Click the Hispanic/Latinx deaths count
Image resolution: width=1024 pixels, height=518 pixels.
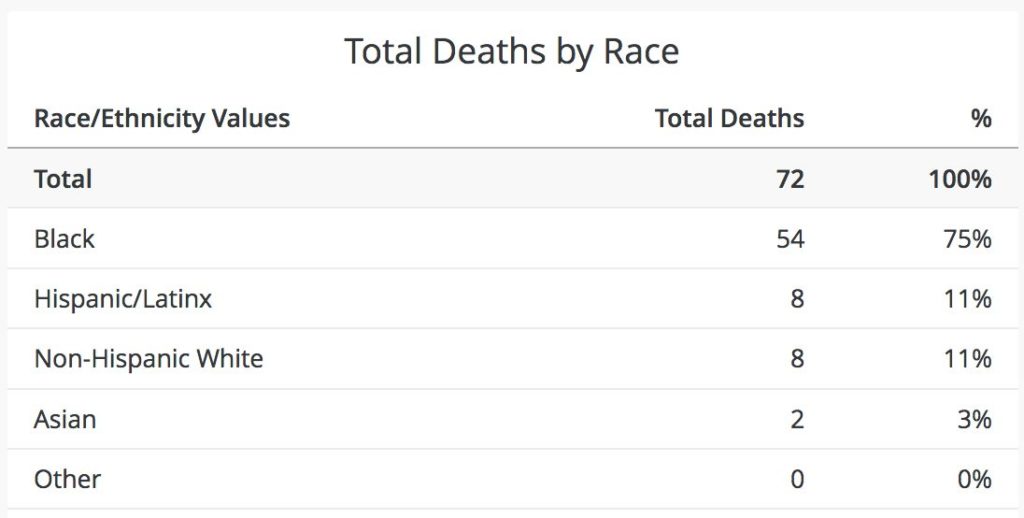pos(797,299)
